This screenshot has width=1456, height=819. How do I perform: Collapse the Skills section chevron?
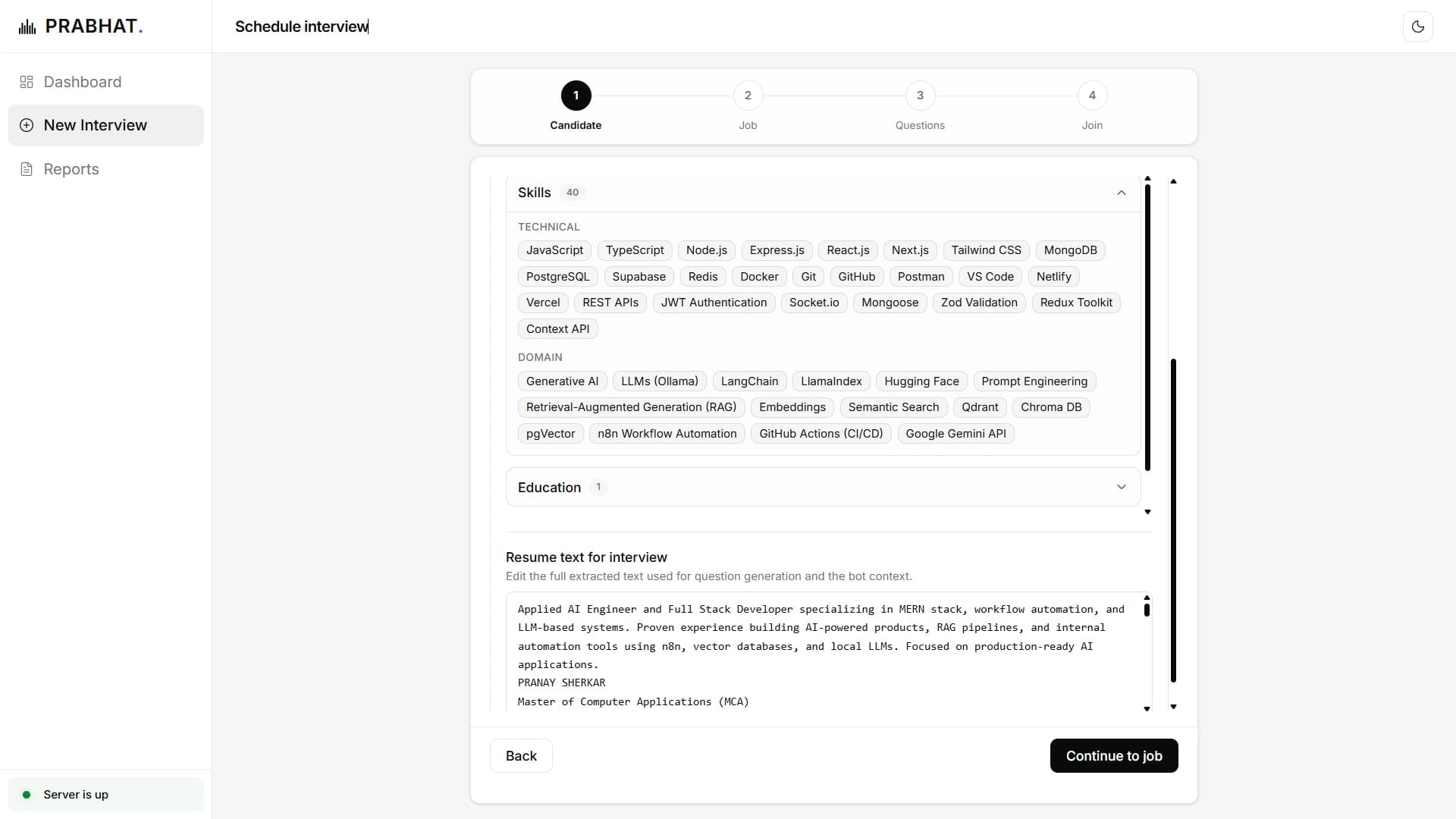pyautogui.click(x=1121, y=193)
